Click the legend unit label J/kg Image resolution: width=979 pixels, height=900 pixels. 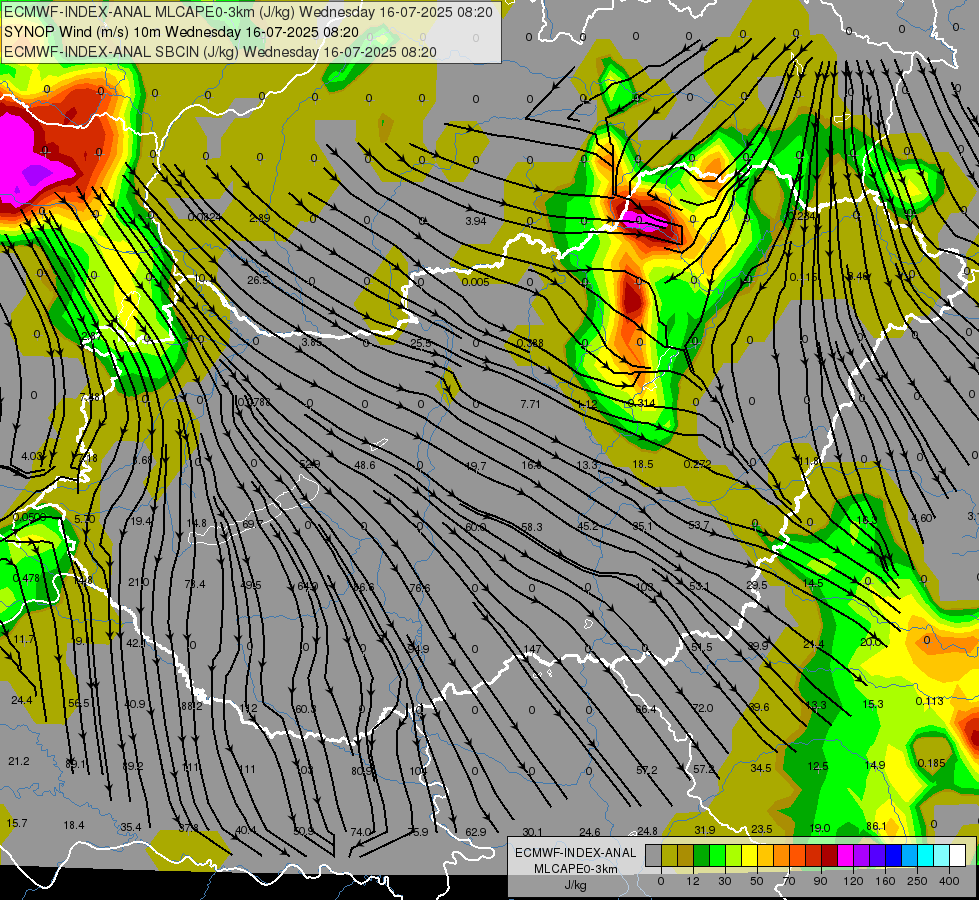click(575, 885)
